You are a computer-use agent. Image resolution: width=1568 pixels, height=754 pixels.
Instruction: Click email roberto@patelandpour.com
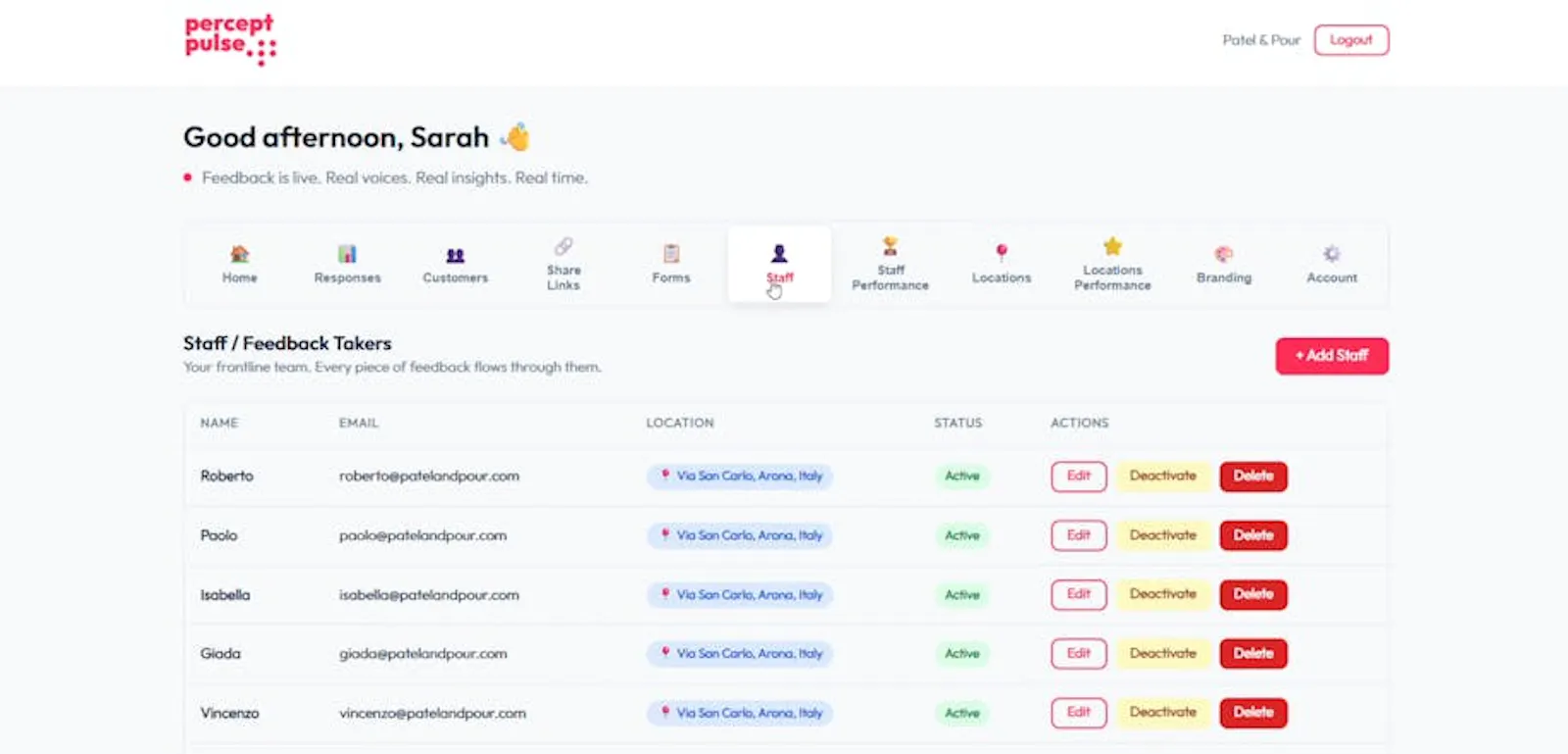pos(429,477)
